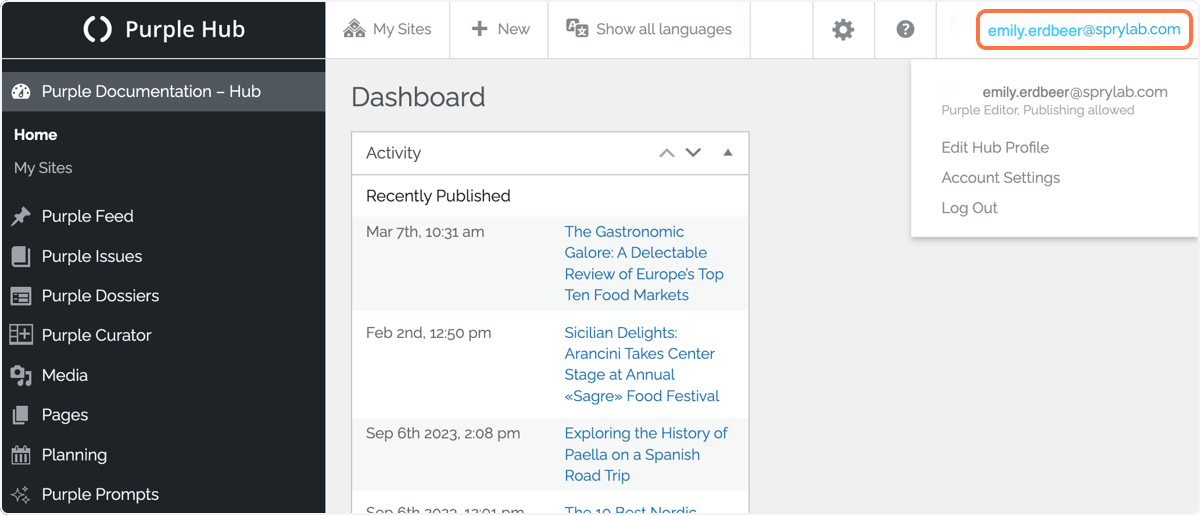Click the Activity widget title
Image resolution: width=1200 pixels, height=515 pixels.
[x=393, y=153]
